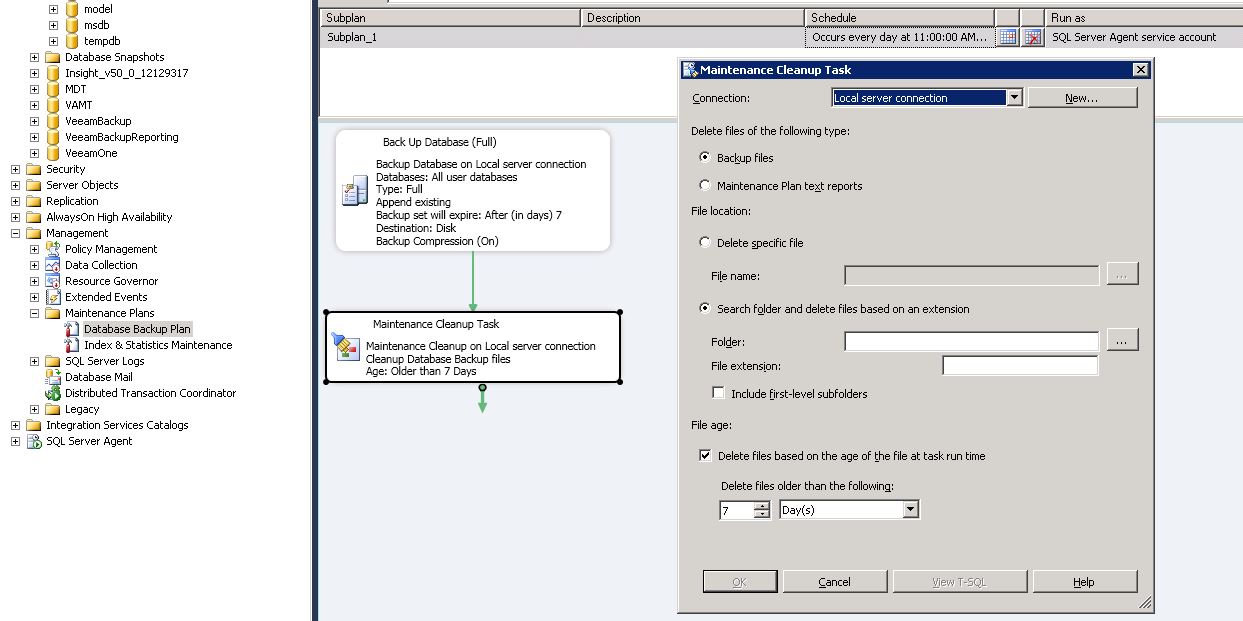Expand the AlwaysOn High Availability node

15,217
